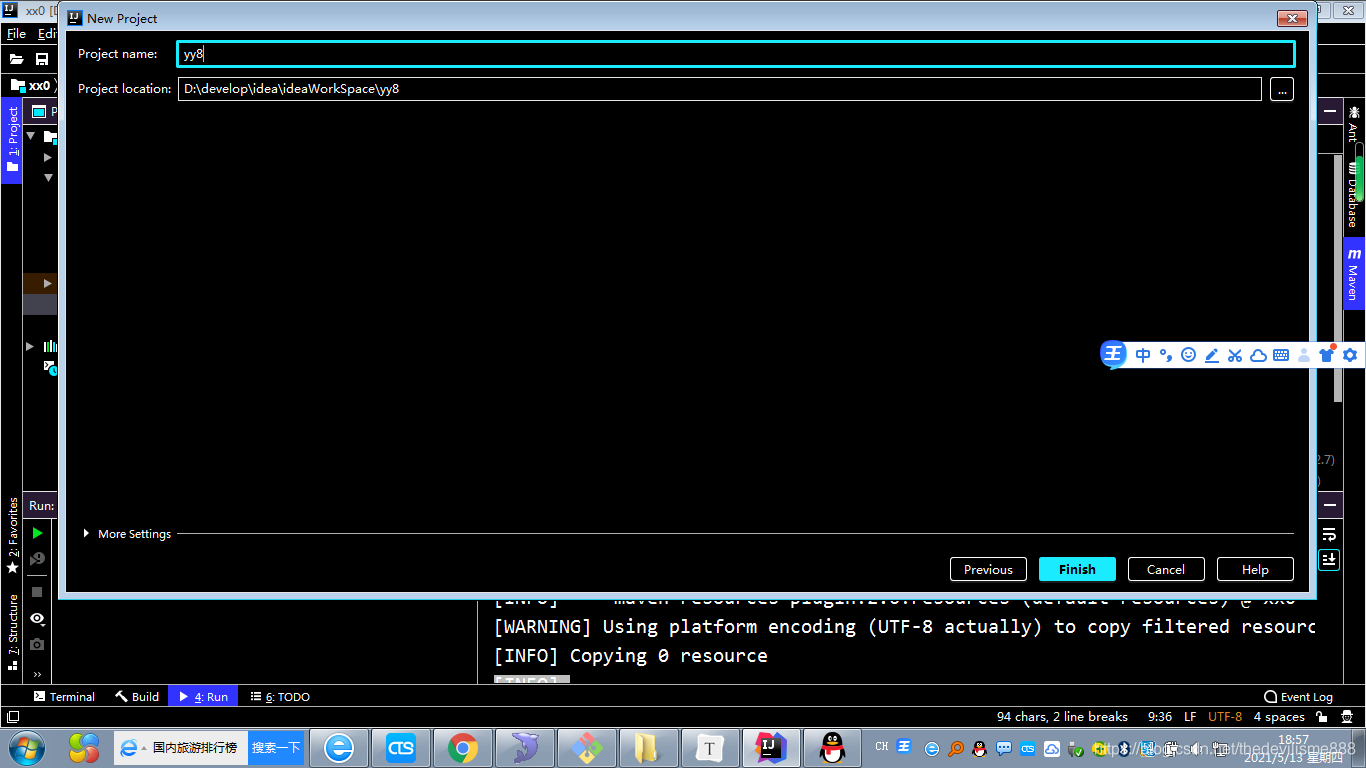
Task: Open the file explorer folder taskbar icon
Action: click(648, 747)
